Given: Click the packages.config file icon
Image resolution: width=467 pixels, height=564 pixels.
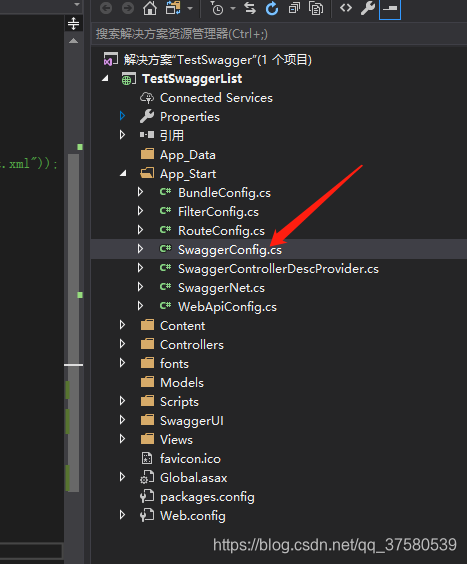Looking at the screenshot, I should point(147,496).
